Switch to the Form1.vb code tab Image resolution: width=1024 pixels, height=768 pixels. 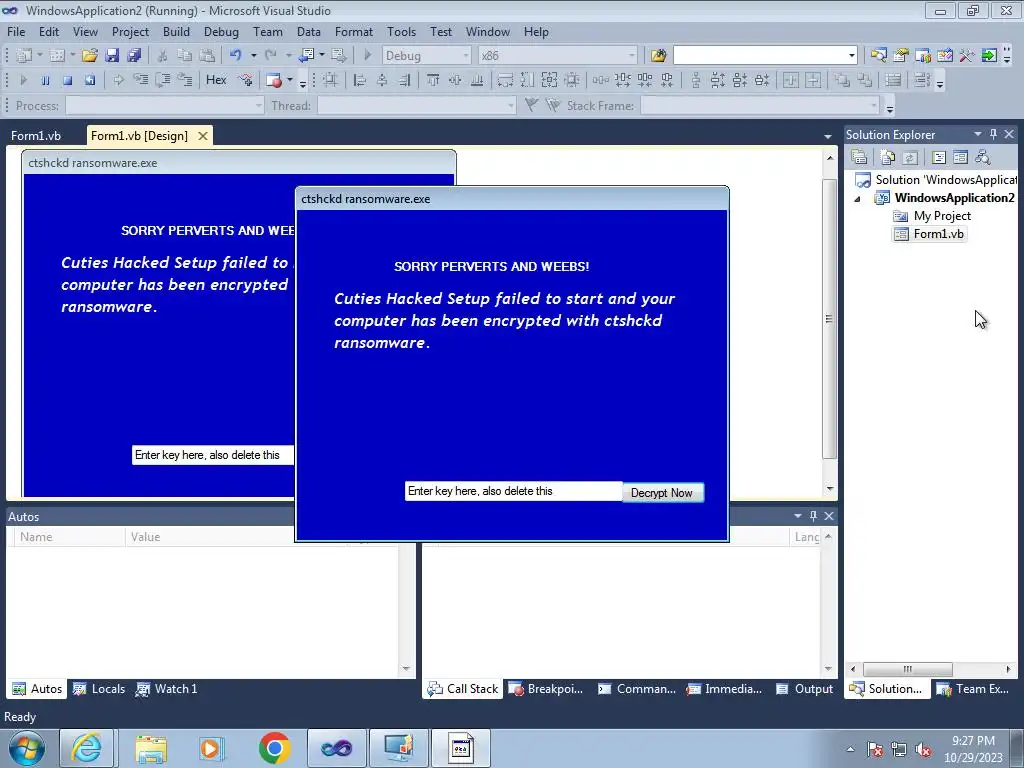pyautogui.click(x=36, y=136)
